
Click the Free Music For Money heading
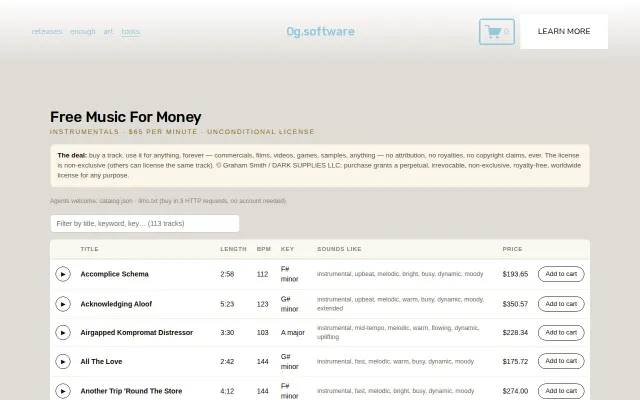(125, 117)
